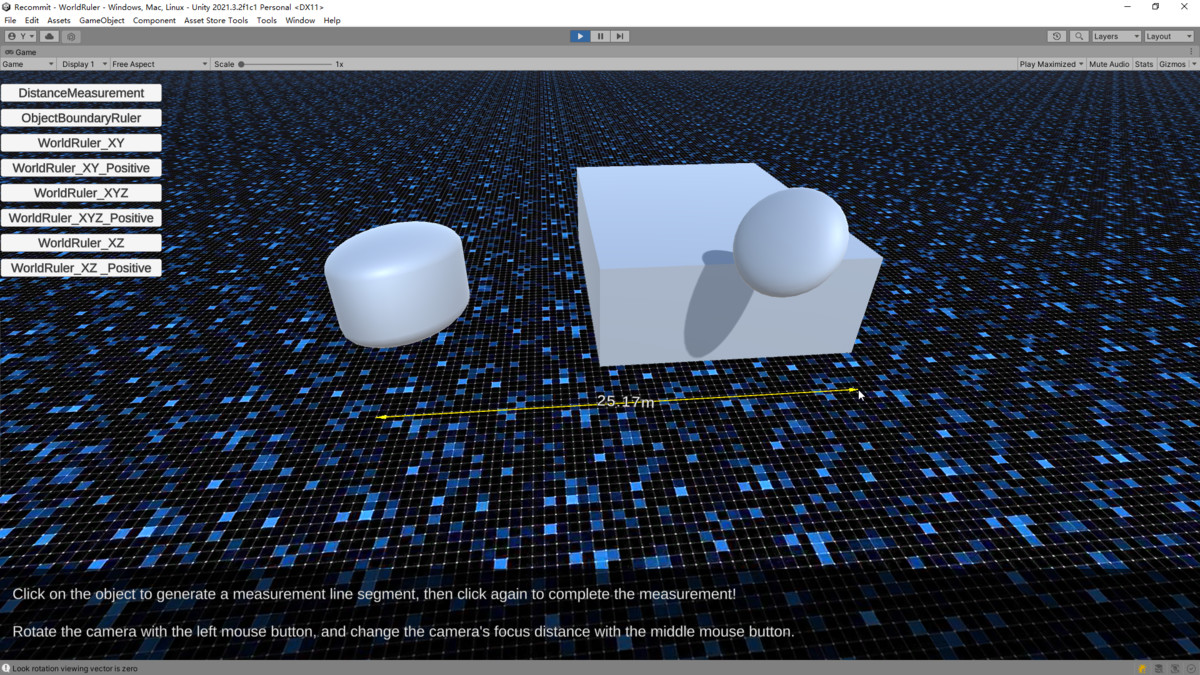Pause the running game
Image resolution: width=1200 pixels, height=675 pixels.
coord(600,36)
